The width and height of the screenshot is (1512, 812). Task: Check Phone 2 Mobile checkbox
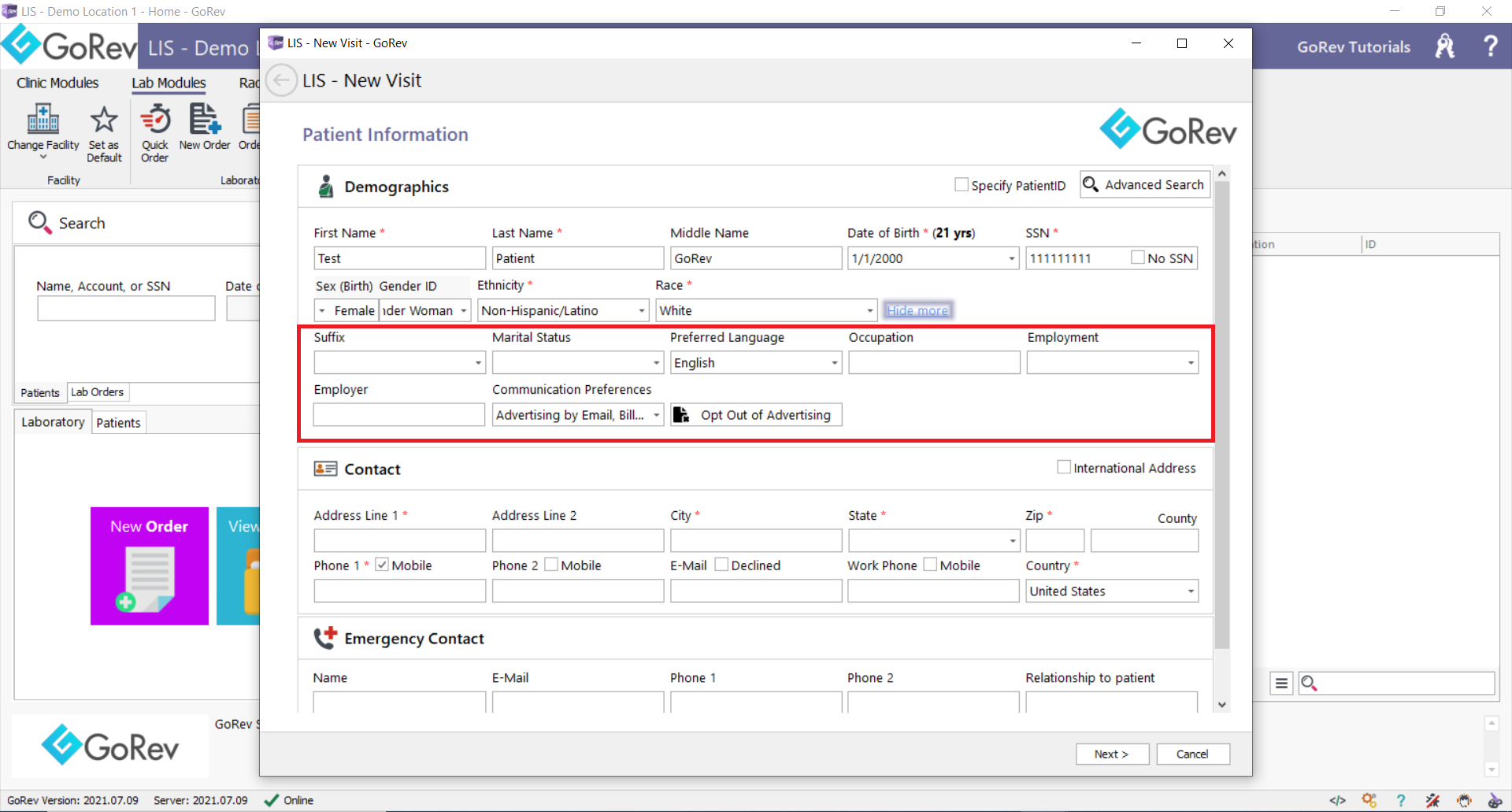click(551, 565)
